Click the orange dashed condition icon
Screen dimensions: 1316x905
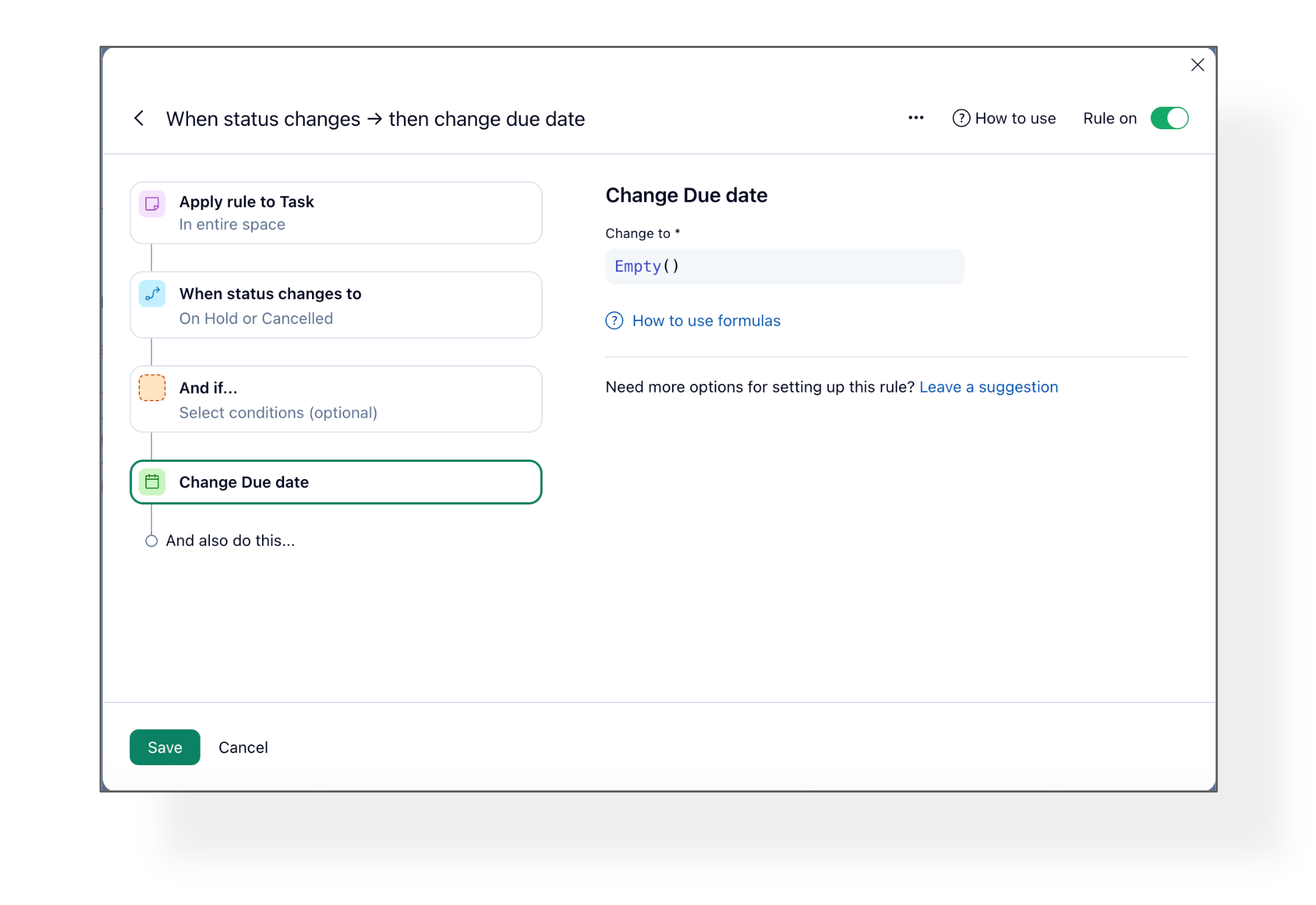click(152, 388)
